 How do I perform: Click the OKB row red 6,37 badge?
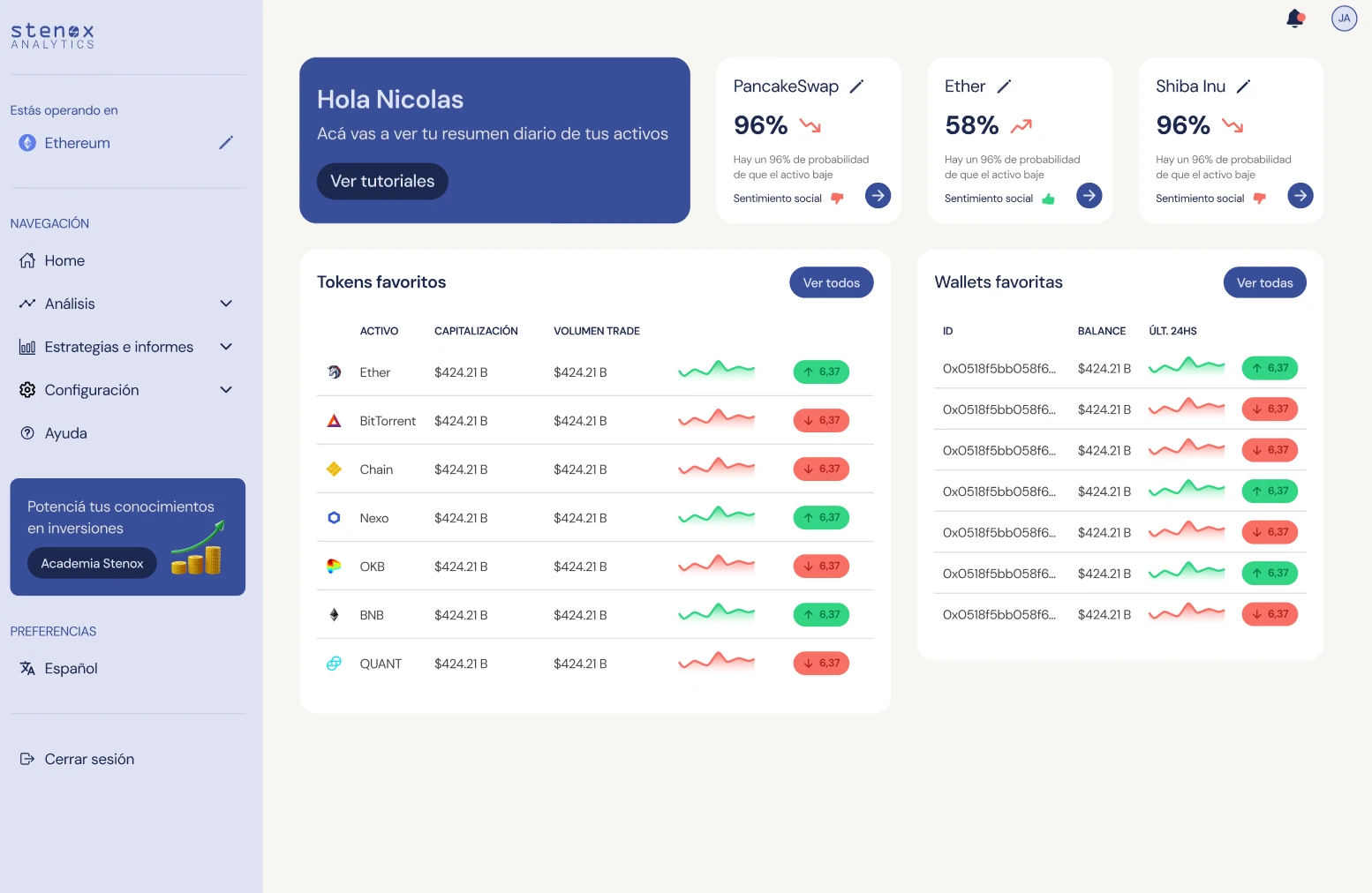821,566
